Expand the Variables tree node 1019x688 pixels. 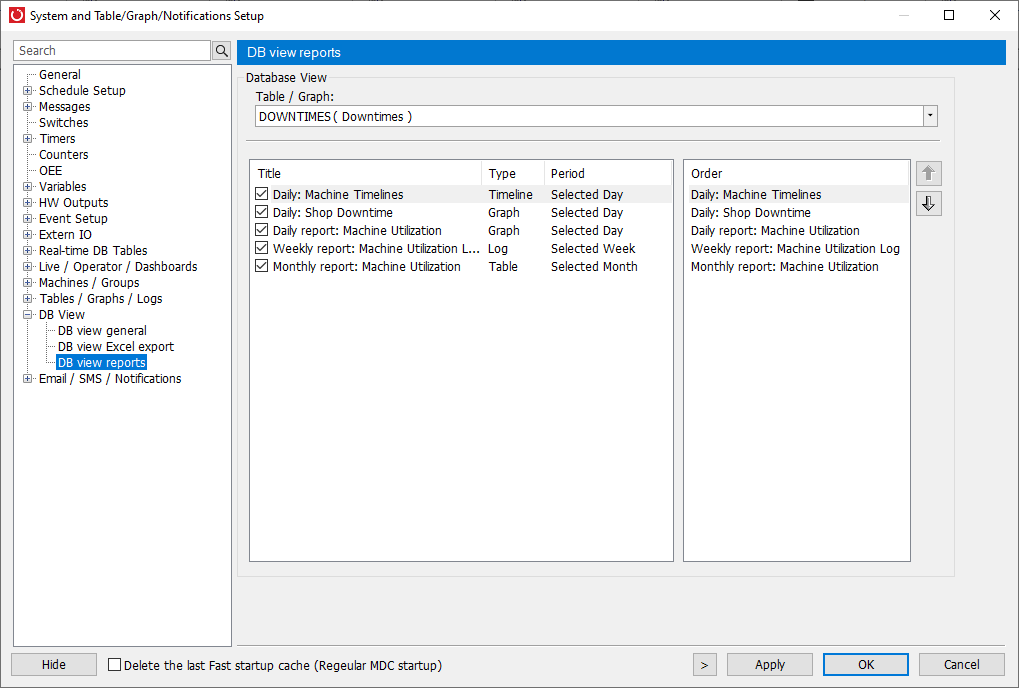[27, 186]
